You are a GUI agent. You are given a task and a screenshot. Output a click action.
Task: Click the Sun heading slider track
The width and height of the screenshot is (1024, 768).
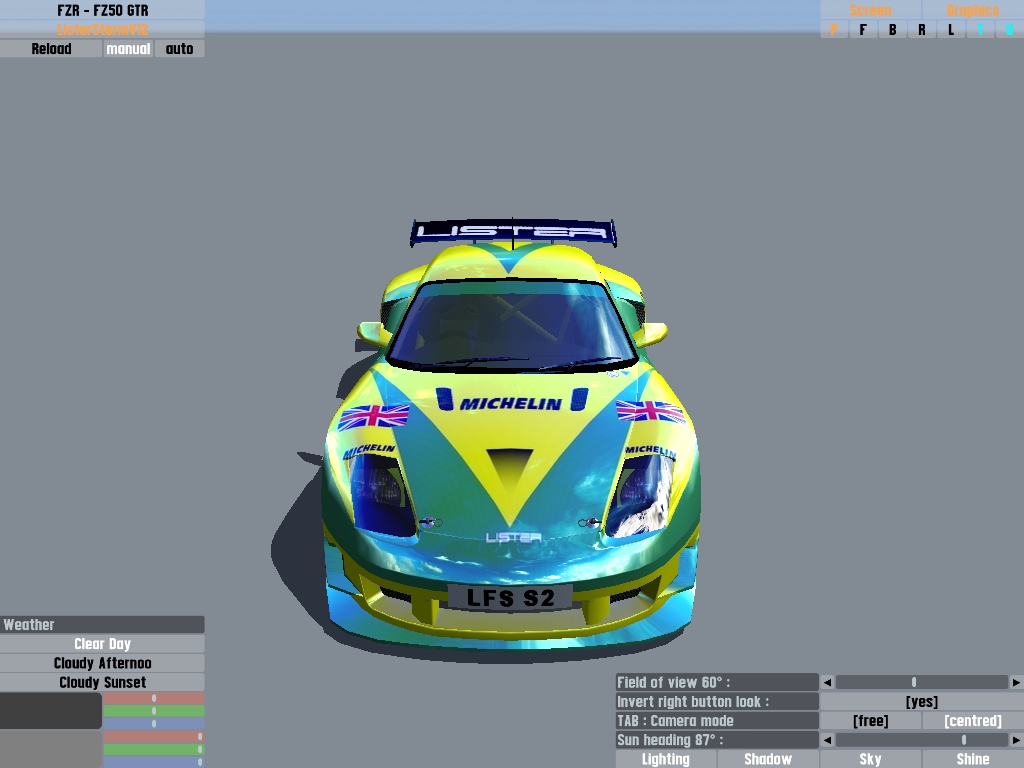(921, 740)
